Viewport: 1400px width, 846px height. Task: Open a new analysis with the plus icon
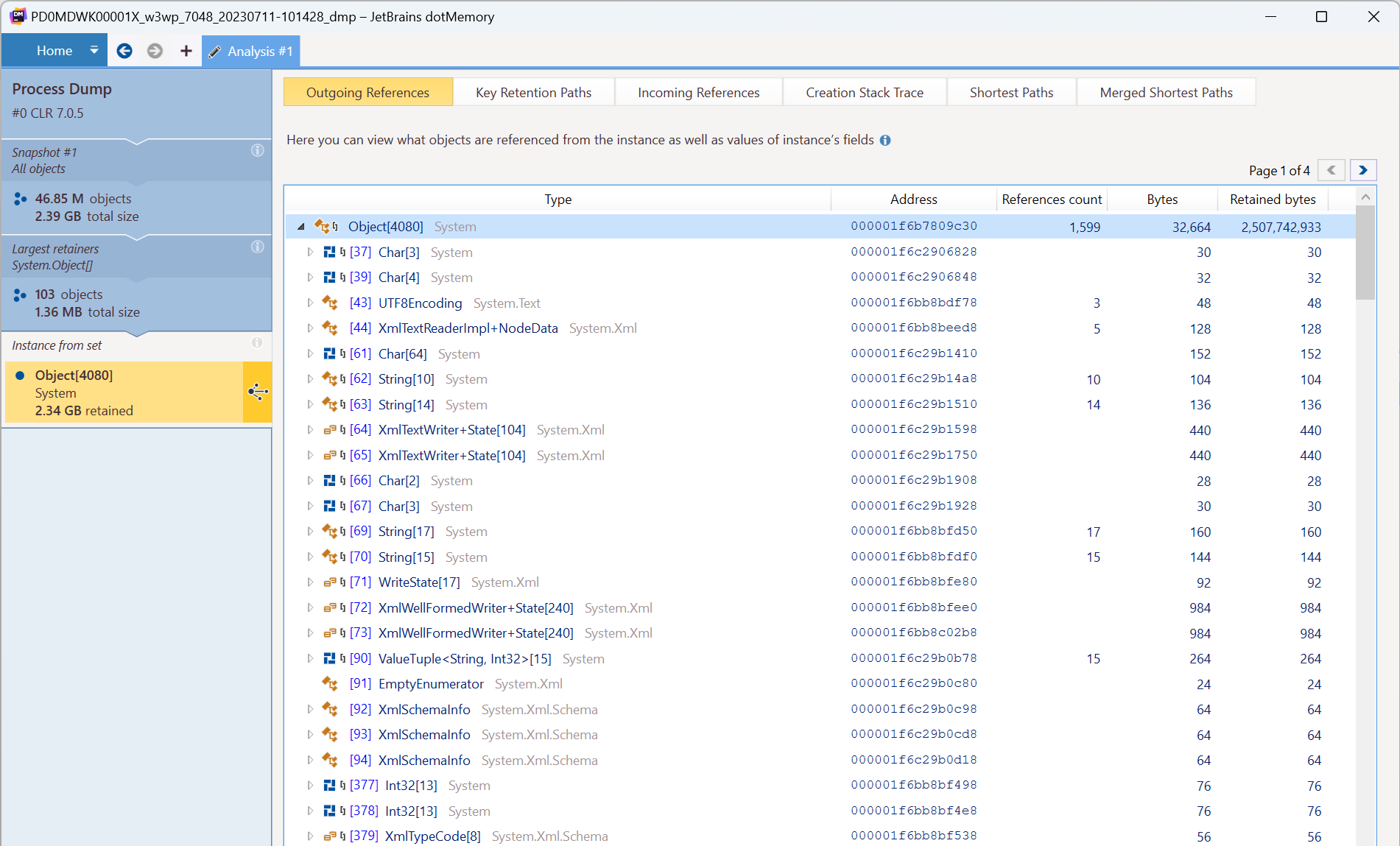tap(186, 51)
